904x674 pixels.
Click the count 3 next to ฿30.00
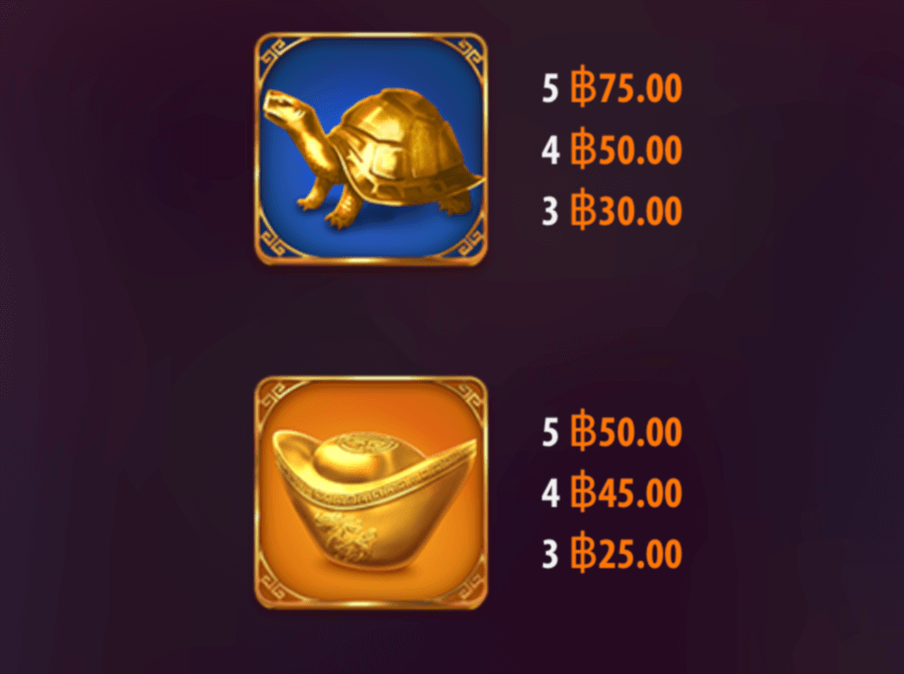click(x=551, y=211)
